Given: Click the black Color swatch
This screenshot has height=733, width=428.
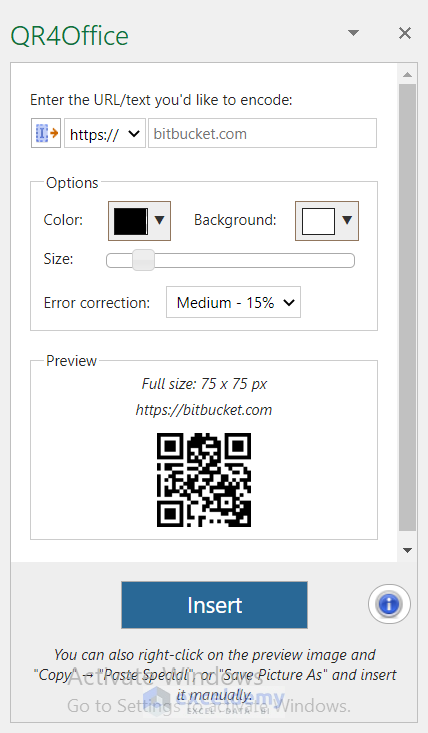Looking at the screenshot, I should click(131, 221).
